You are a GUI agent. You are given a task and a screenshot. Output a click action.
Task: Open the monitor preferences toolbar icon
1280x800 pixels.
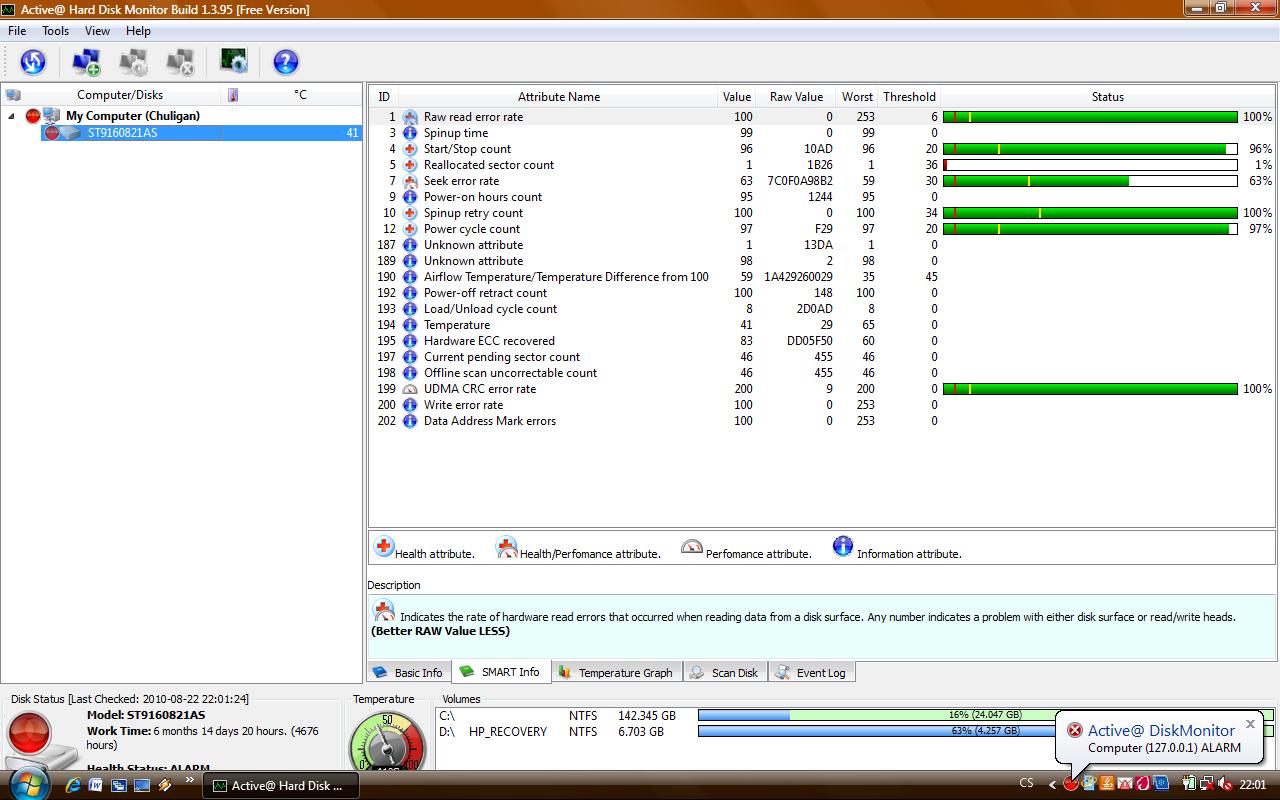(x=234, y=62)
